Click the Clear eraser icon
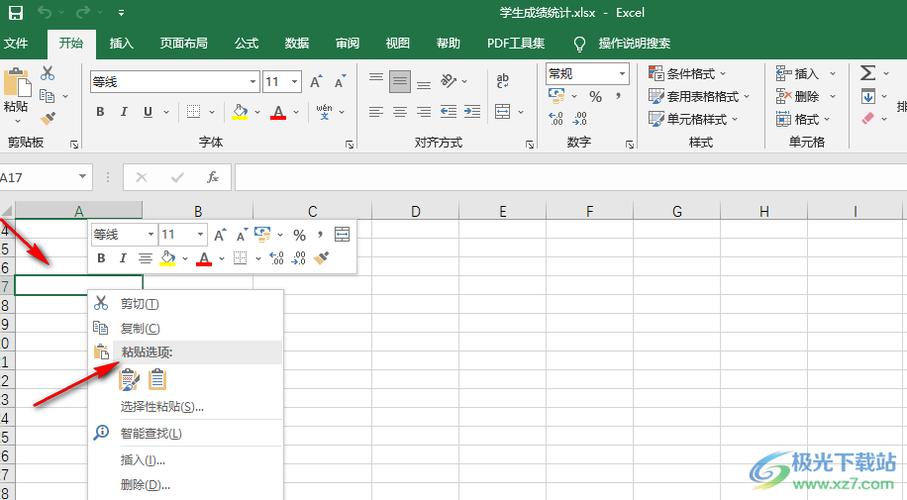 pyautogui.click(x=868, y=119)
